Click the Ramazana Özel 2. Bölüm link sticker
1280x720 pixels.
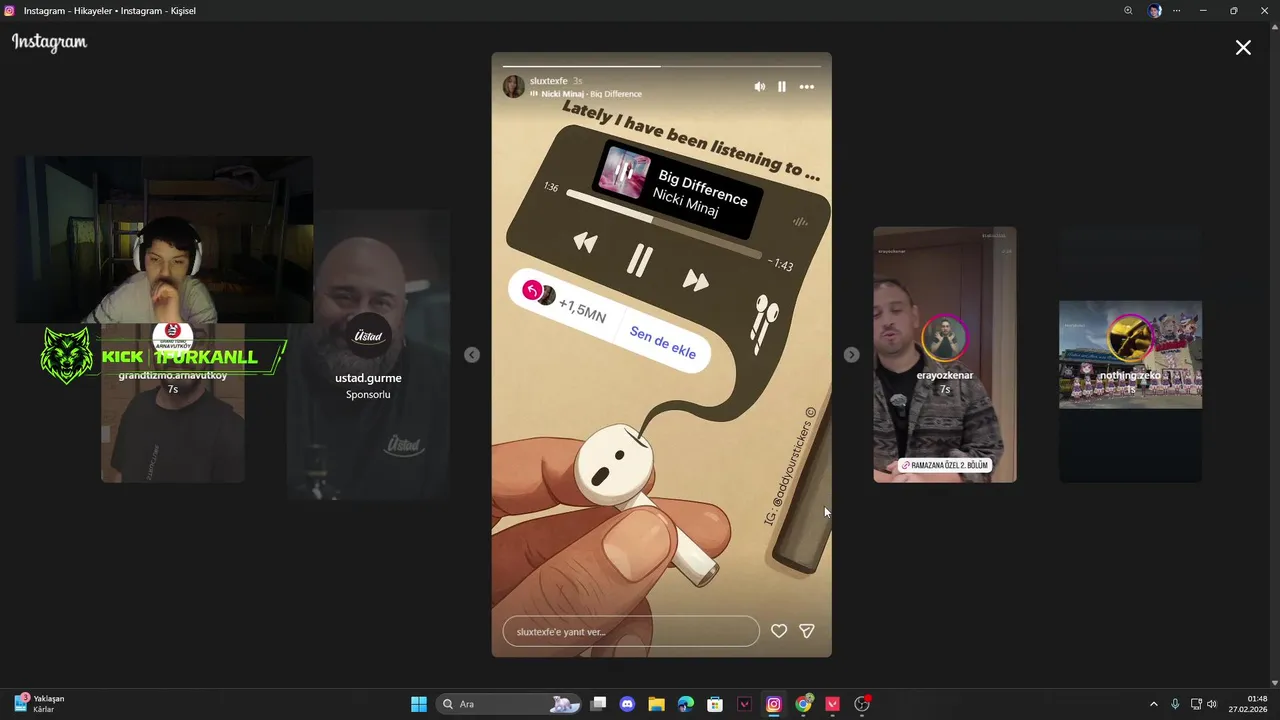click(945, 466)
